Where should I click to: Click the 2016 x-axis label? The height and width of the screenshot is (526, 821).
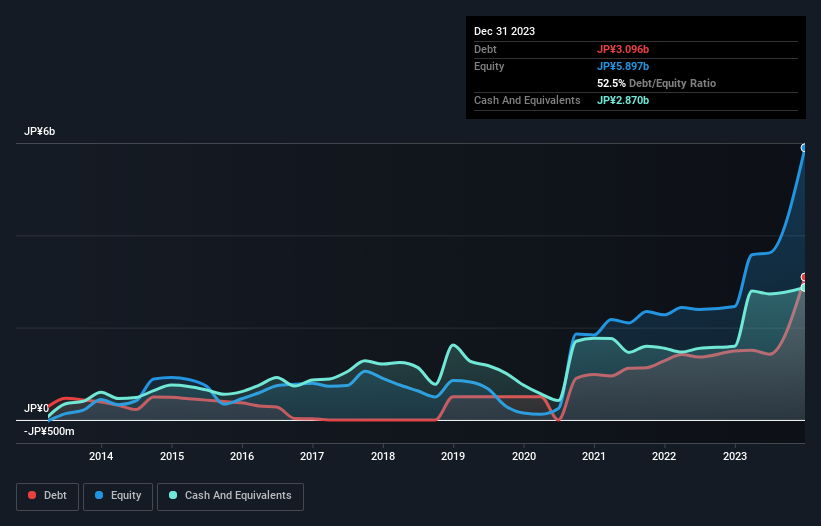pos(242,456)
